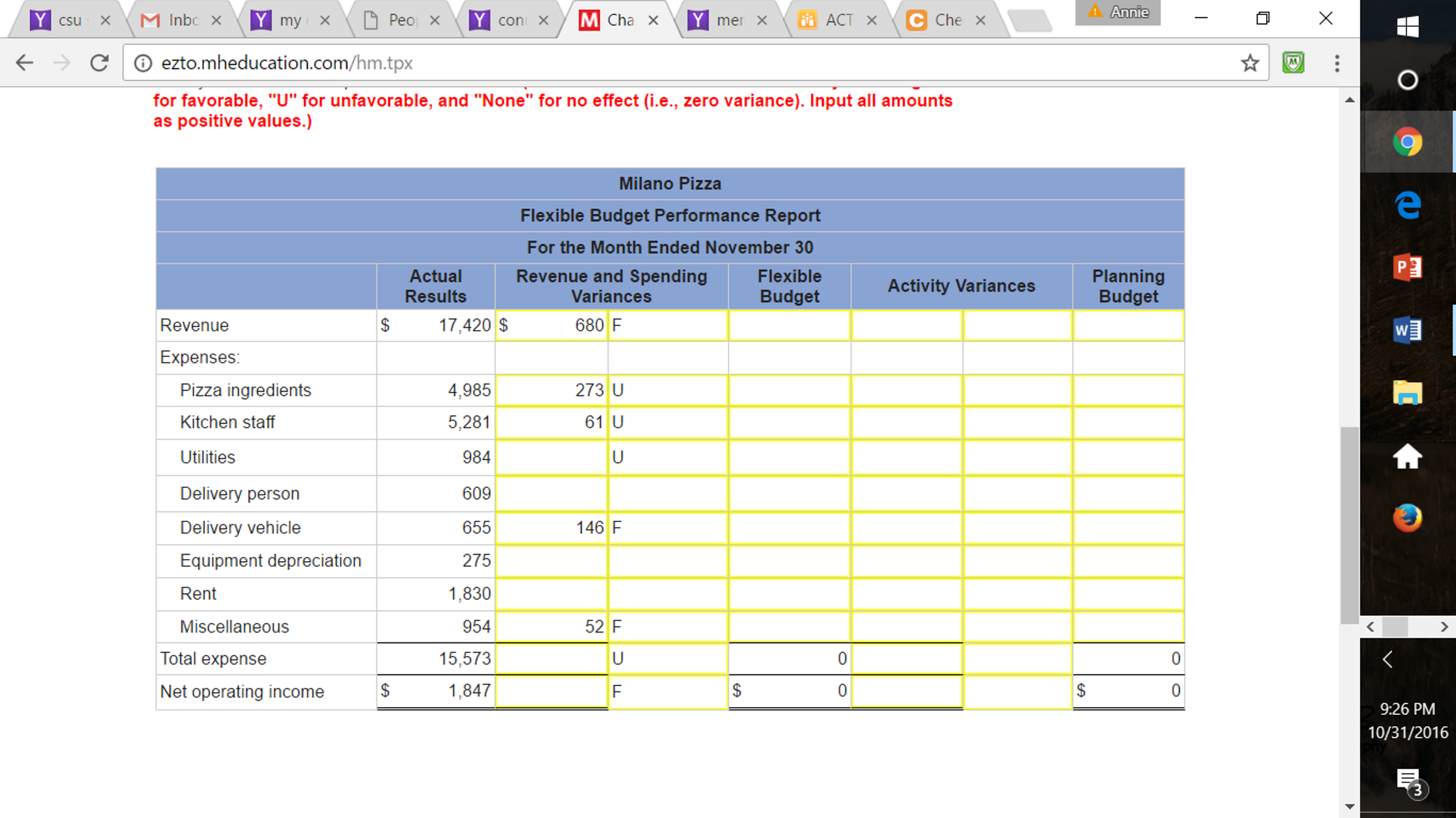Screen dimensions: 1456x818
Task: Click Net operating income spending variance field
Action: tap(552, 691)
